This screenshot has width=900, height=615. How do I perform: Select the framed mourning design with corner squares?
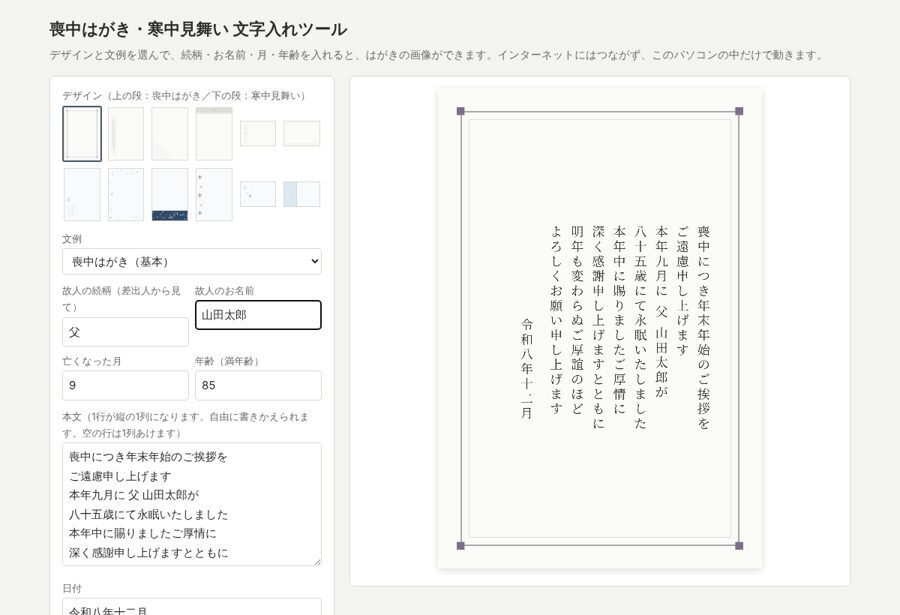pos(82,134)
